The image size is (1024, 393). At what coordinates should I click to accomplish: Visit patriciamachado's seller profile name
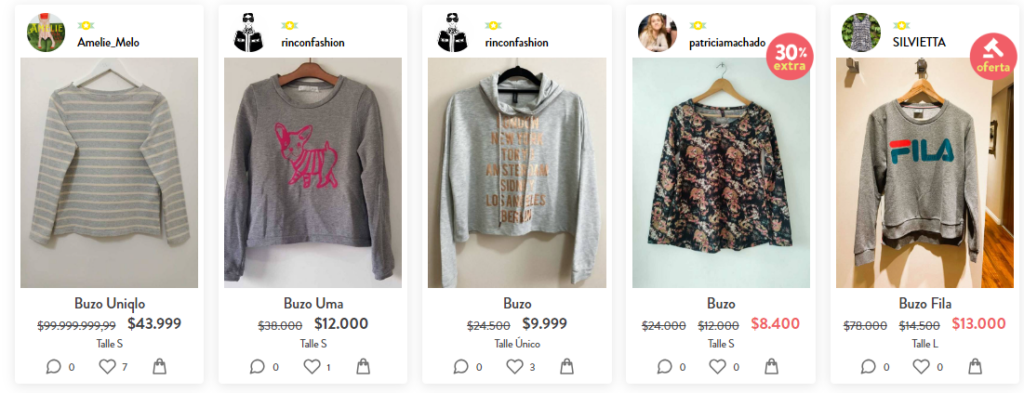tap(729, 42)
